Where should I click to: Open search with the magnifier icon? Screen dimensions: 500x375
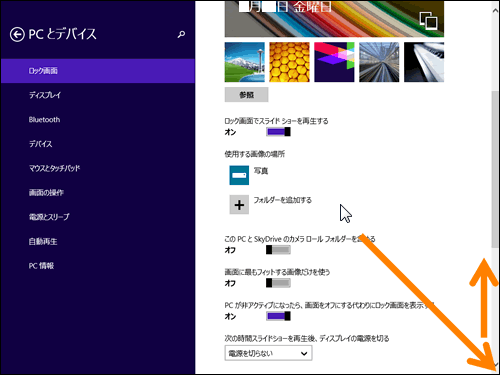(x=181, y=34)
